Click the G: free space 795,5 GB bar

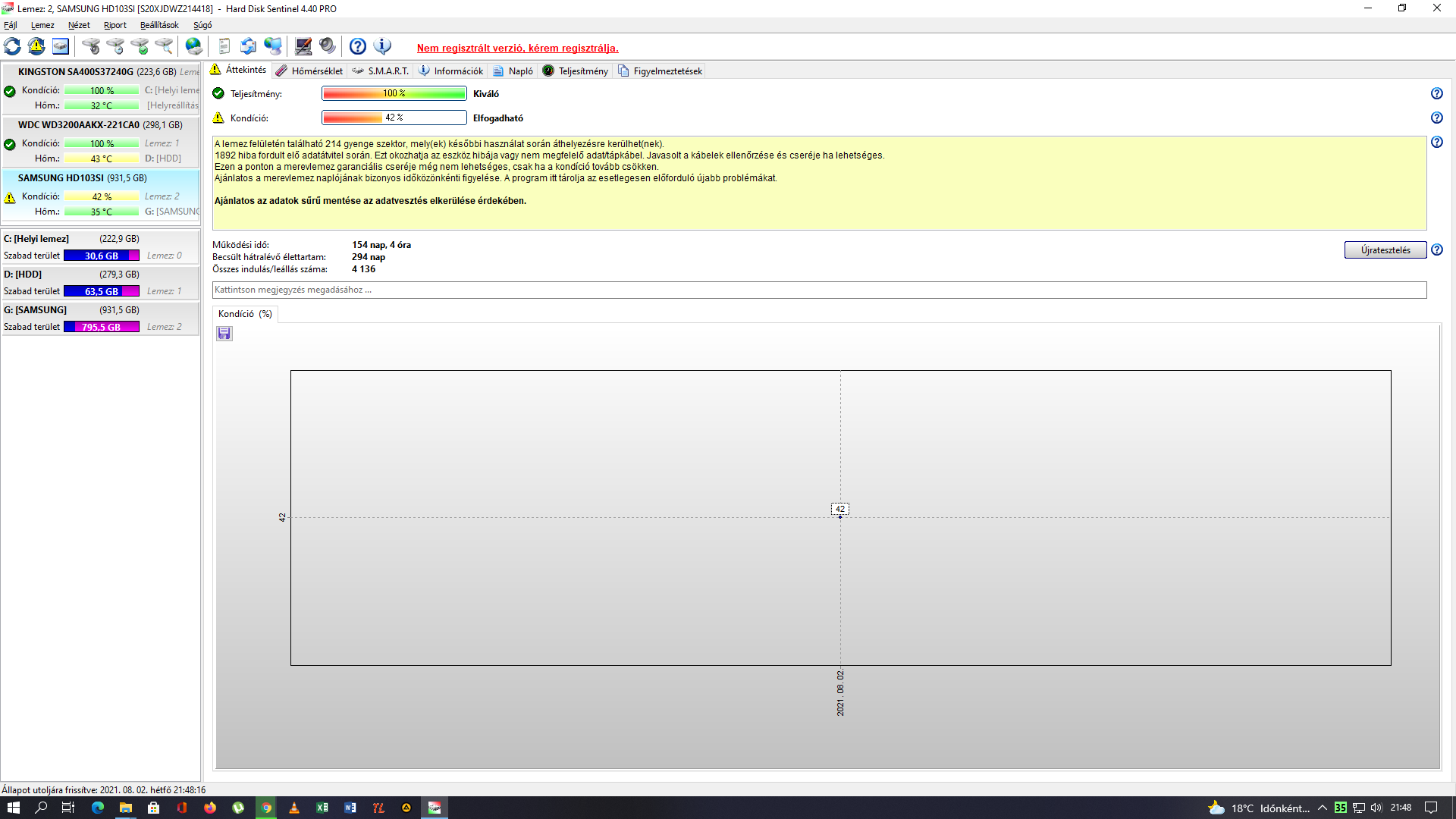(x=102, y=327)
